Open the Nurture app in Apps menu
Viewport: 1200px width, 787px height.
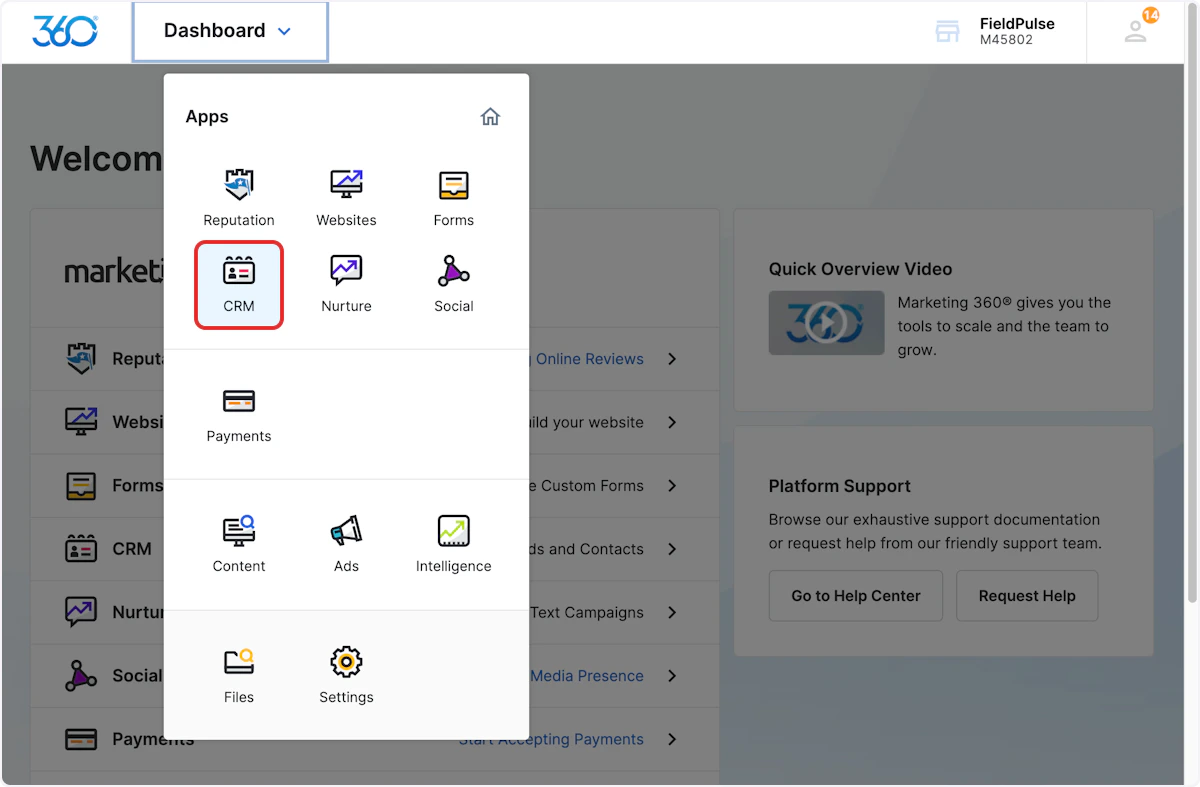[346, 285]
